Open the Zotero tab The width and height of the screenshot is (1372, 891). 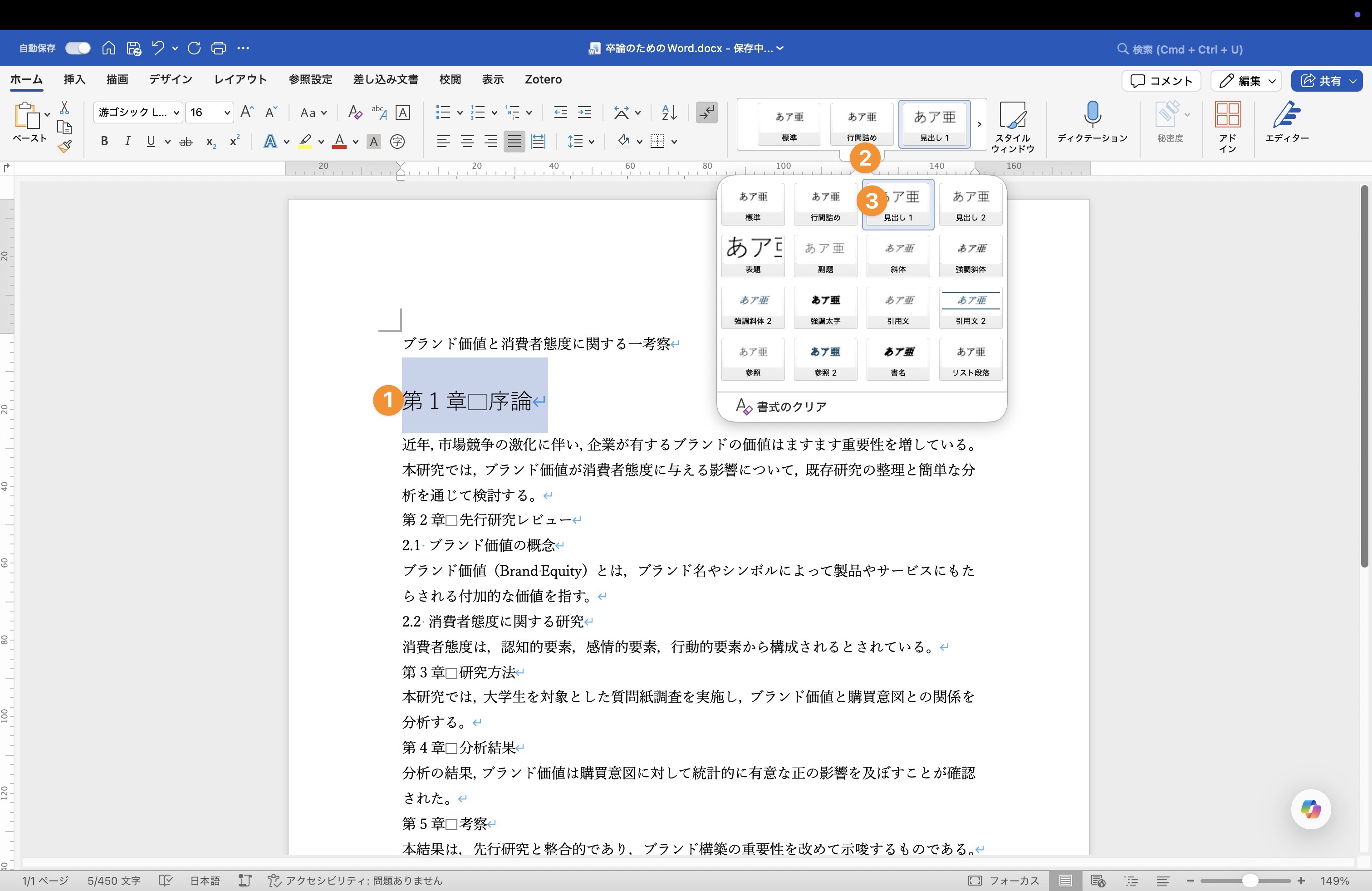point(543,79)
